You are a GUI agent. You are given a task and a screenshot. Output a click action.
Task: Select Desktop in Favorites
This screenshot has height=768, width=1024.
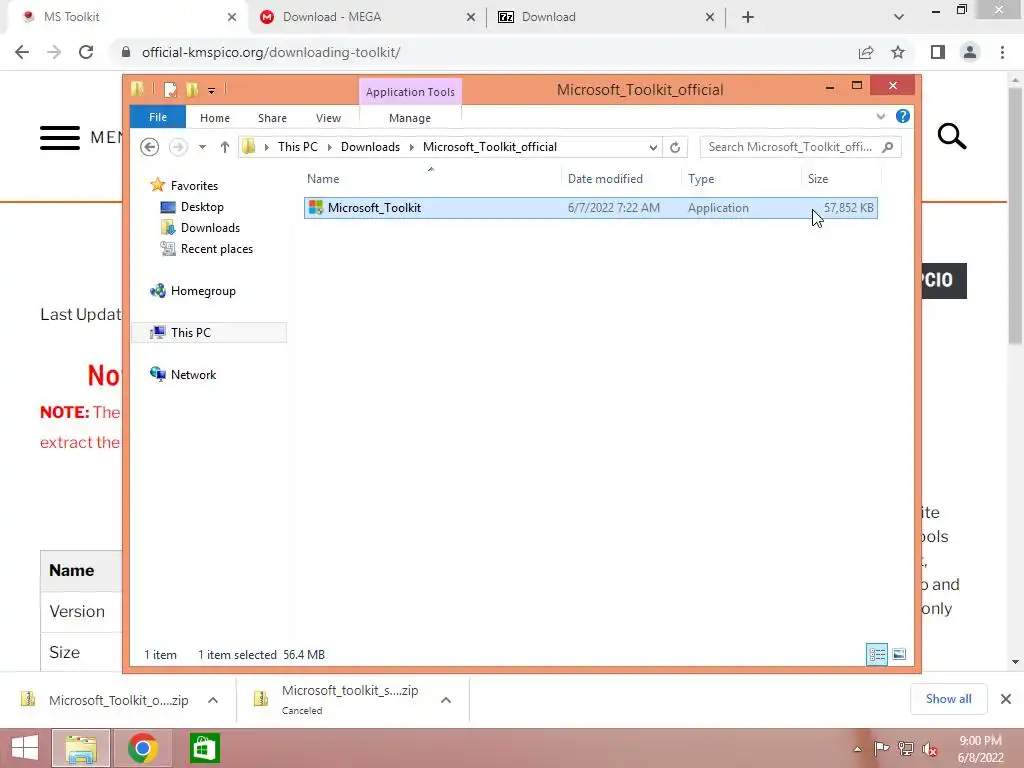[202, 207]
